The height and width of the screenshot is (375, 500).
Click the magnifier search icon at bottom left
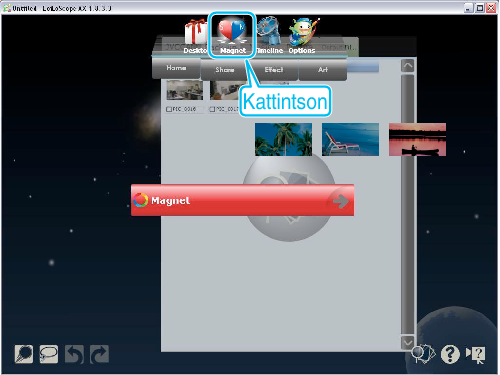[x=24, y=354]
